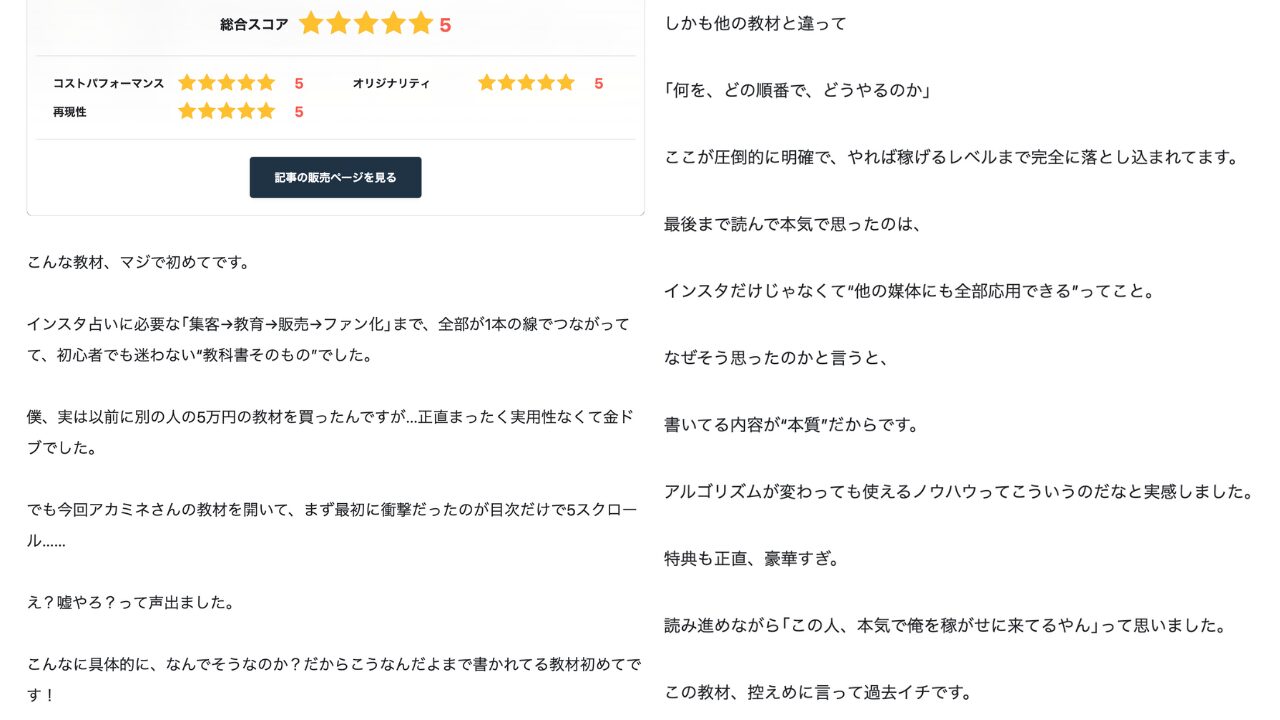Click the first star of 総合スコア rating
1280x720 pixels.
(x=311, y=24)
